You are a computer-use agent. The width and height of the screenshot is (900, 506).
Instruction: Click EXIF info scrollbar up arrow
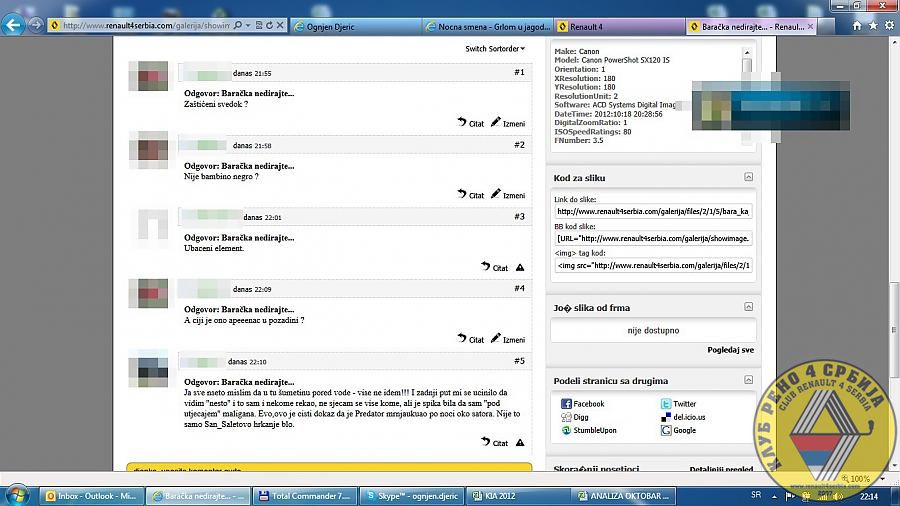(747, 52)
